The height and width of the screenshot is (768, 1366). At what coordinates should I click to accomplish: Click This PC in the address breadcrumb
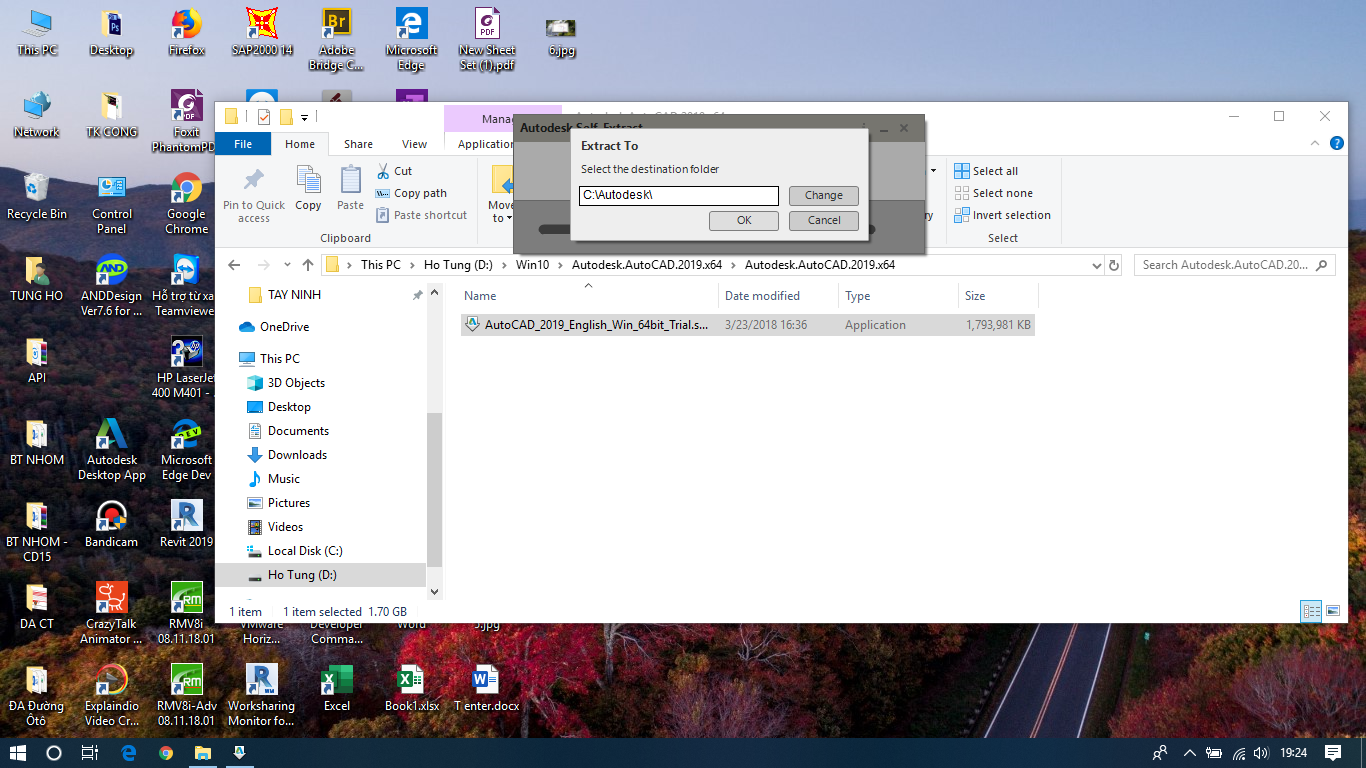coord(380,265)
